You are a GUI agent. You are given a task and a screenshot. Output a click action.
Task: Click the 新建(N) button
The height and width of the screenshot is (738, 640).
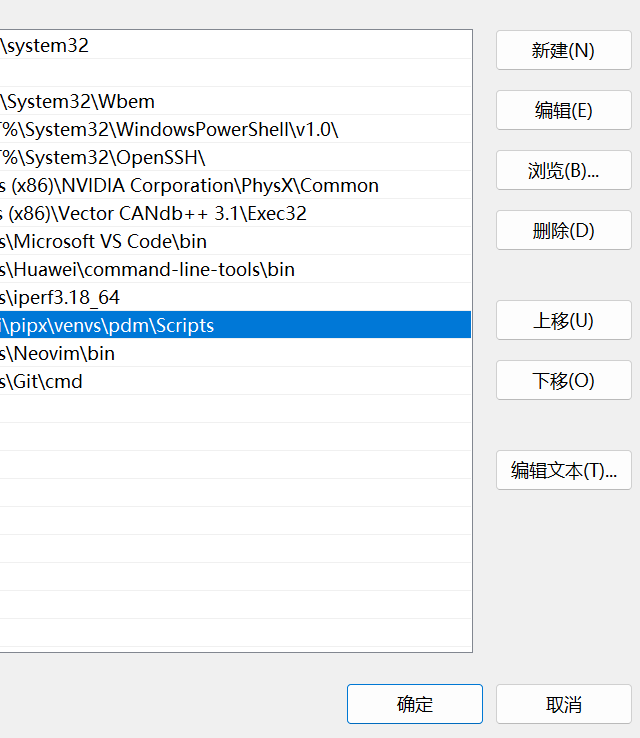pos(563,50)
